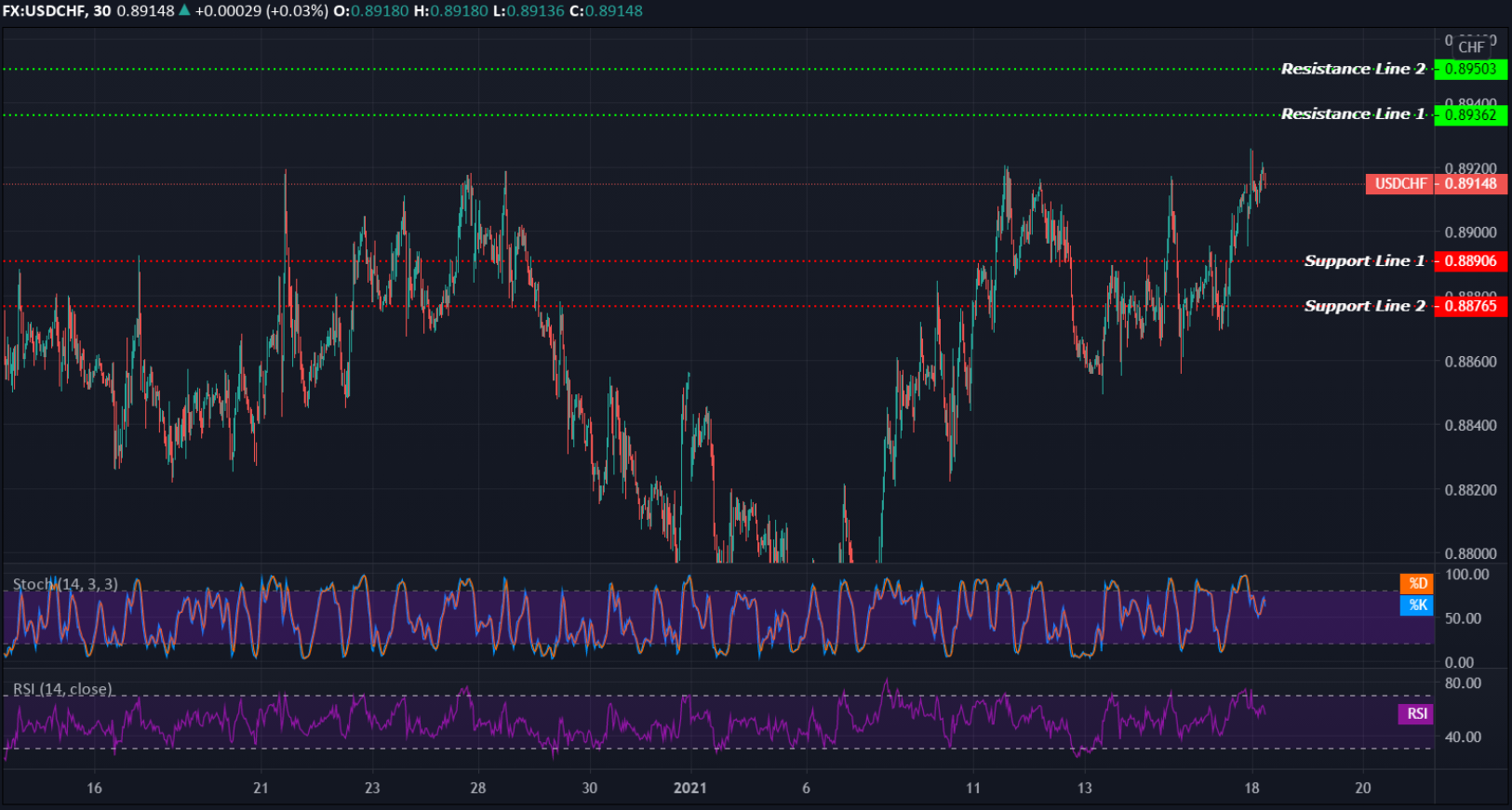
Task: Click the 0.89000 price axis label
Action: (x=1471, y=232)
